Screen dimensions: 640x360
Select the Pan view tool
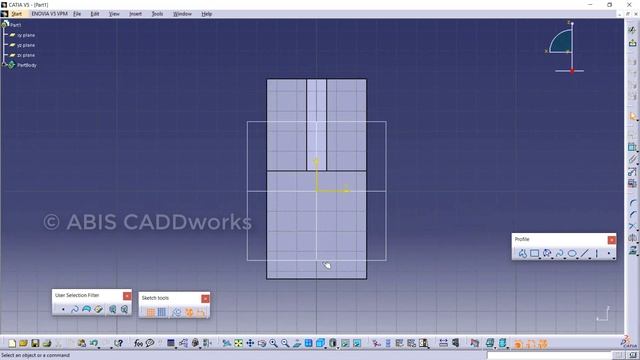click(x=250, y=343)
